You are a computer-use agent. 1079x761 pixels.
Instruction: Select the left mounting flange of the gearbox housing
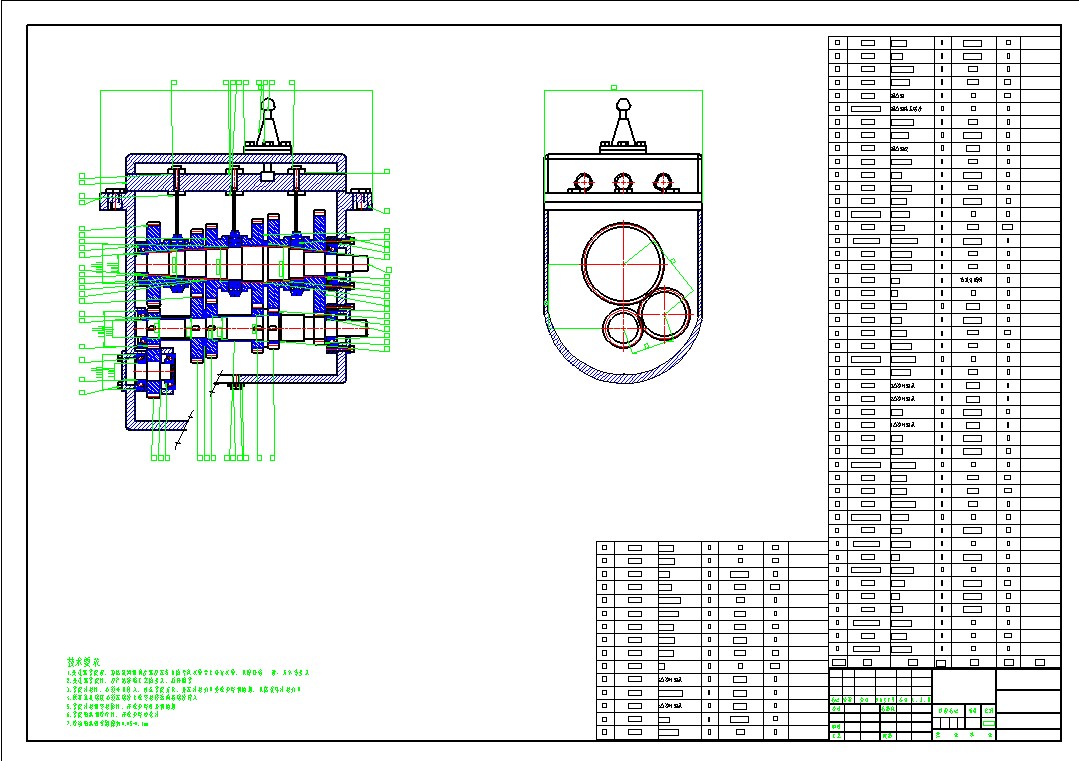[x=111, y=201]
